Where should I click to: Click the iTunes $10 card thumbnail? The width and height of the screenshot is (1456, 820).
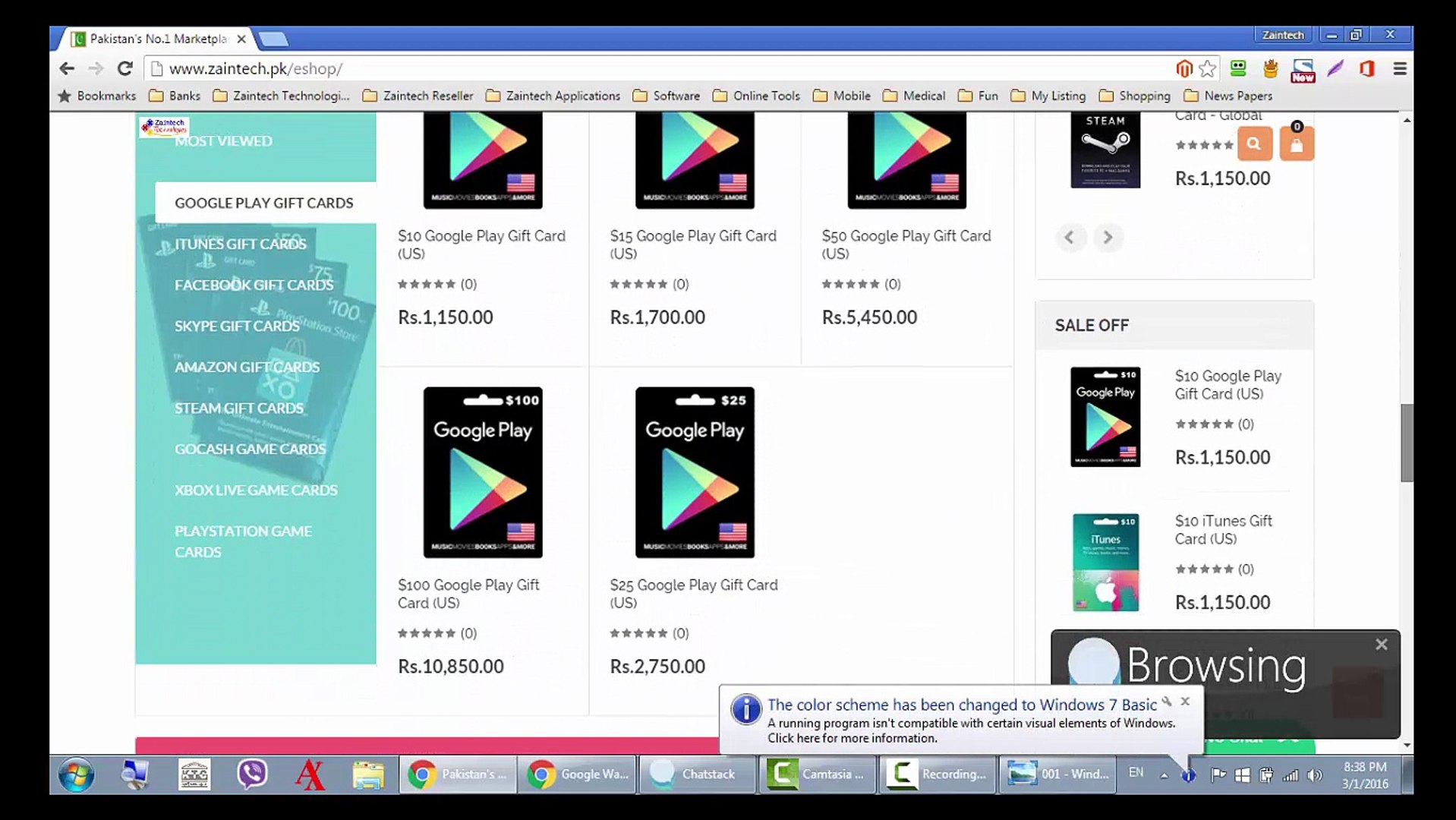click(1105, 563)
